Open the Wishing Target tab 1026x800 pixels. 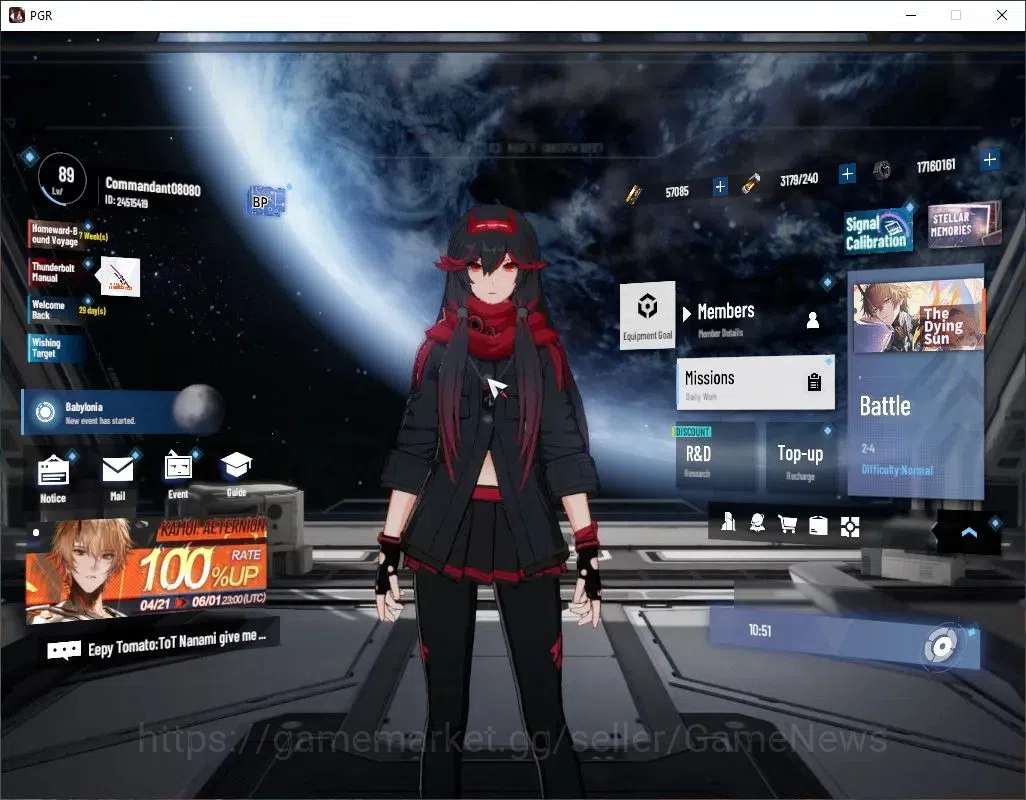point(54,348)
